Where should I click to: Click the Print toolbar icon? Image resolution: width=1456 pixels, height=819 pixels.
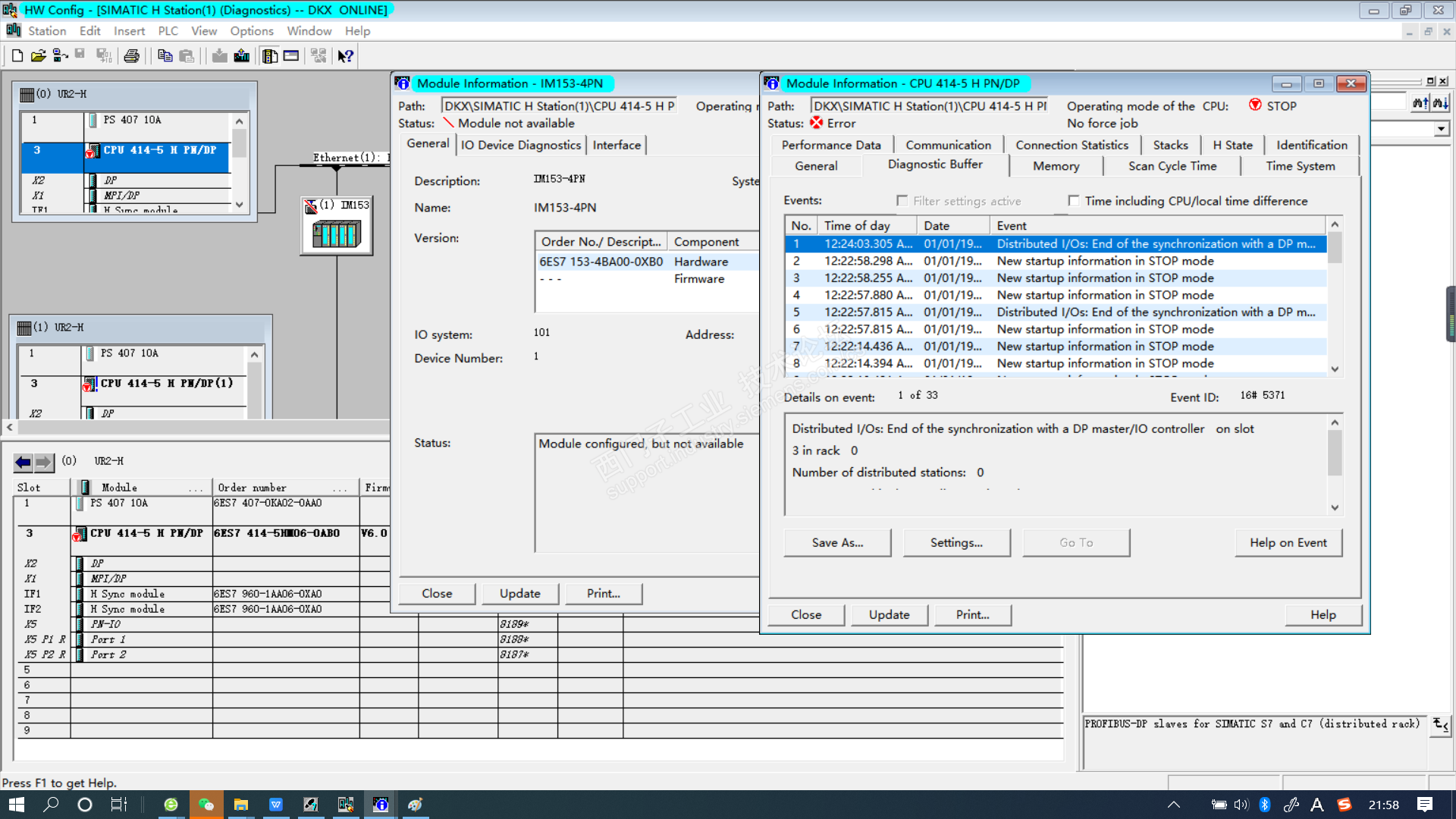pyautogui.click(x=132, y=56)
